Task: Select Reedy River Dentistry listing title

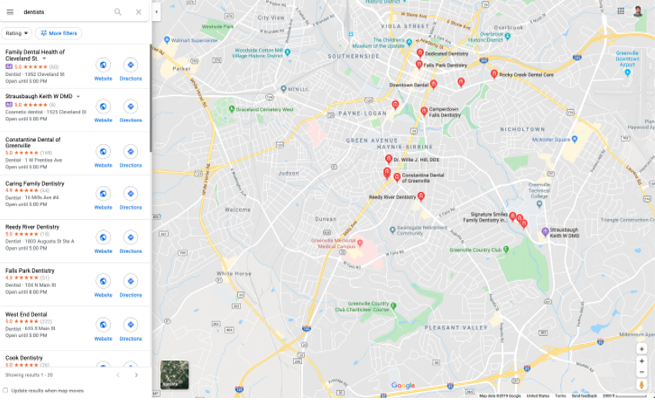Action: coord(32,227)
